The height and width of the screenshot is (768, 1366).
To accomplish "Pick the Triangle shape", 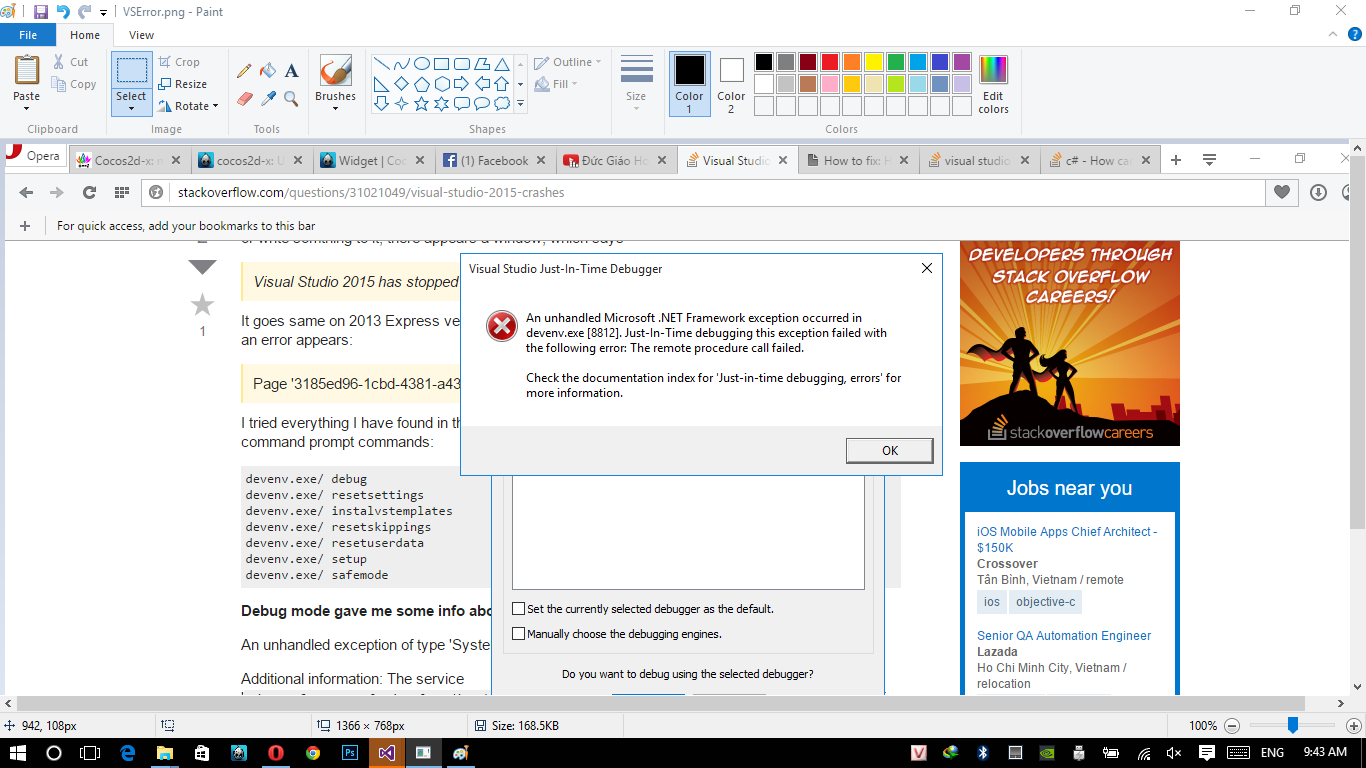I will click(x=501, y=63).
